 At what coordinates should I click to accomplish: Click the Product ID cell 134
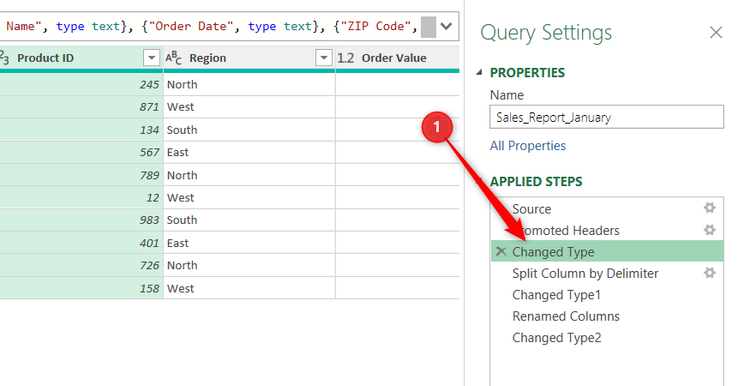click(x=81, y=130)
